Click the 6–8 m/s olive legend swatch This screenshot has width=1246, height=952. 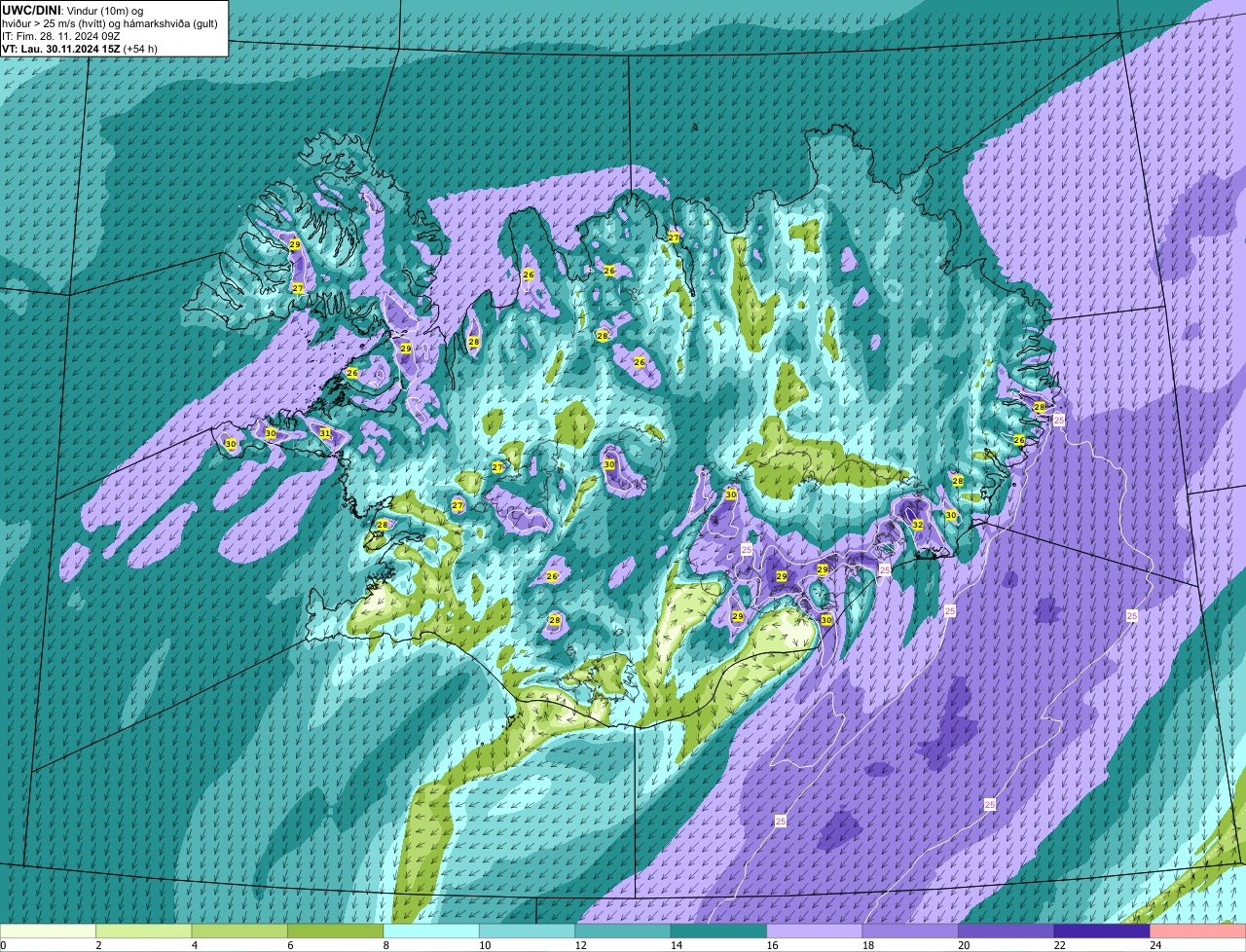pyautogui.click(x=336, y=931)
